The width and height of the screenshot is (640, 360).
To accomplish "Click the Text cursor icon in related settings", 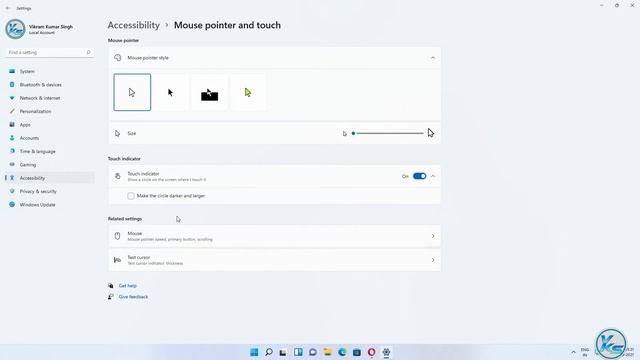I will pos(118,260).
